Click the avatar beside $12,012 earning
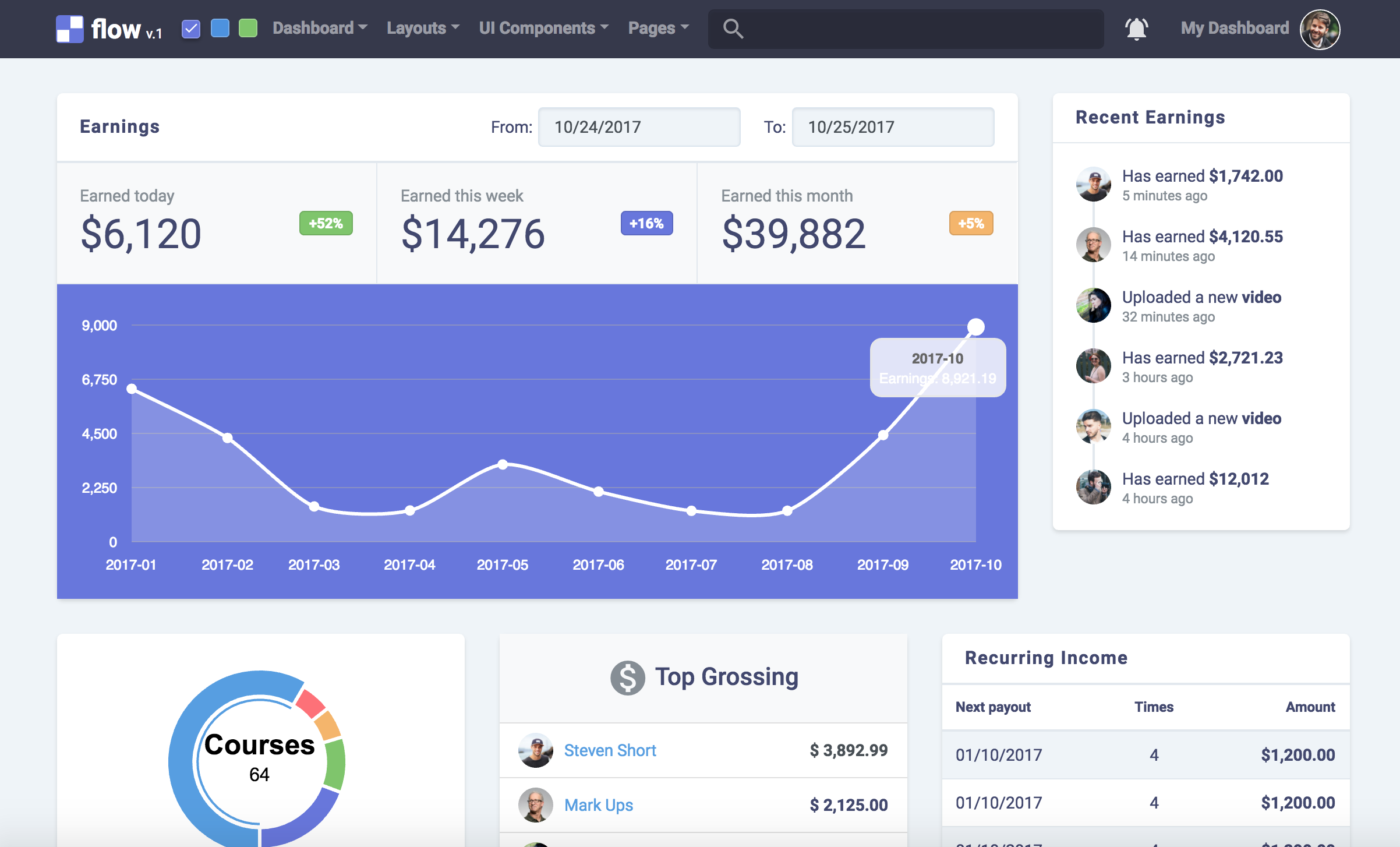This screenshot has width=1400, height=847. (x=1093, y=487)
